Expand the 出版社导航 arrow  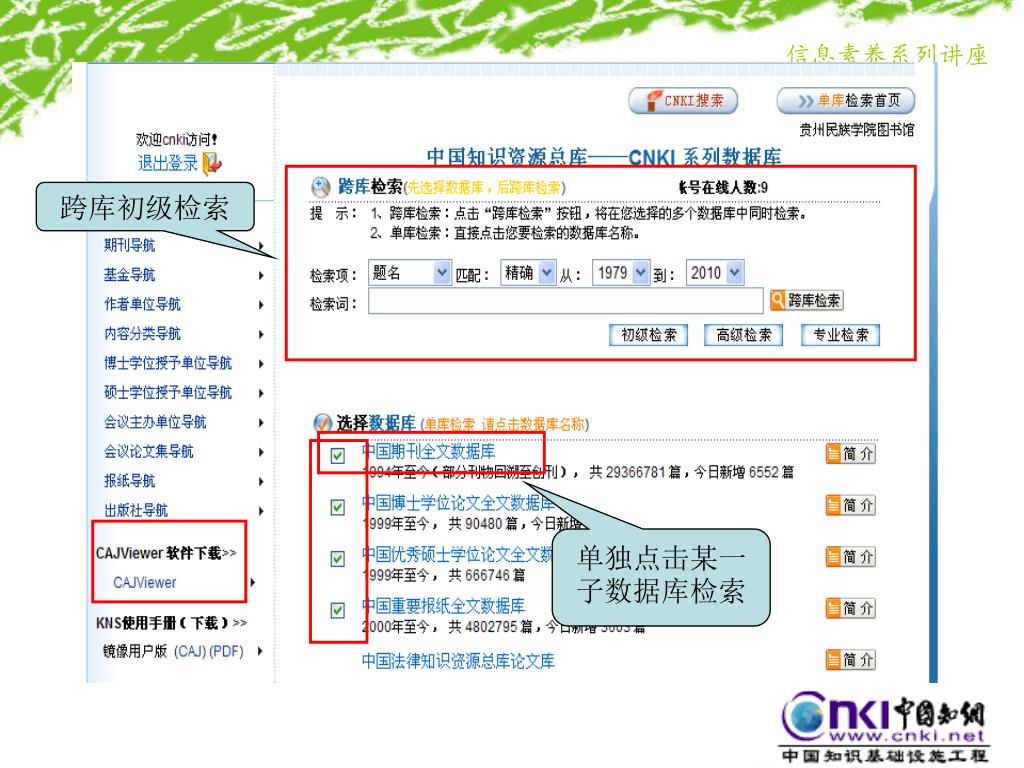[x=261, y=511]
